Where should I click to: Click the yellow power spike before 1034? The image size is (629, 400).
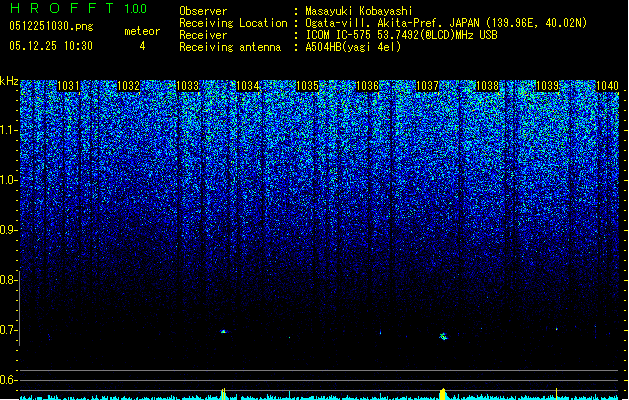(x=223, y=394)
